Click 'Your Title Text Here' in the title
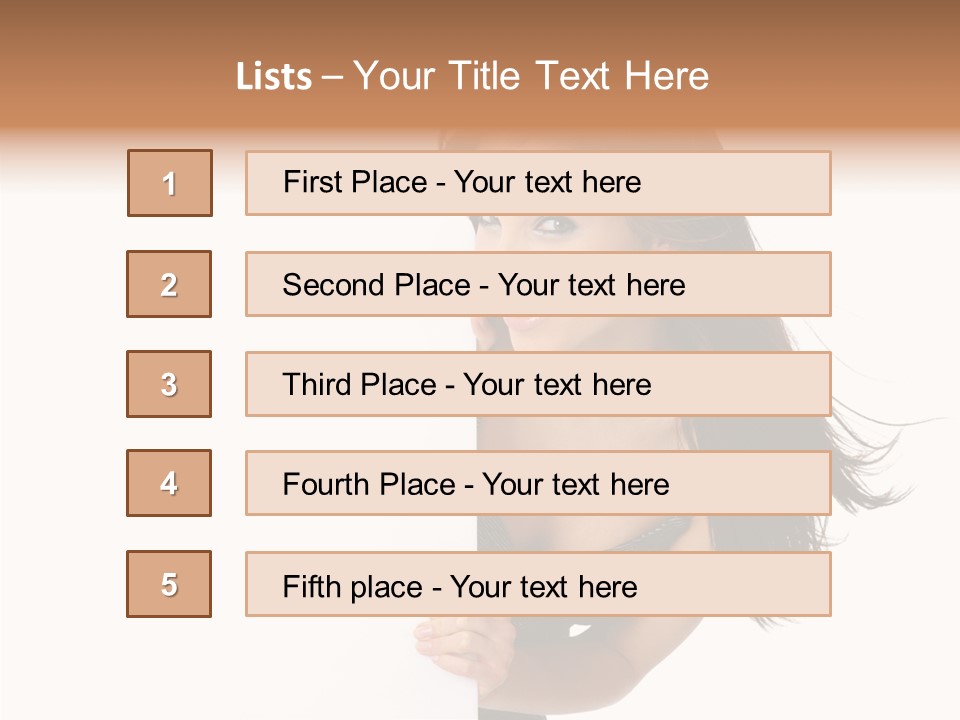The height and width of the screenshot is (720, 960). coord(531,76)
